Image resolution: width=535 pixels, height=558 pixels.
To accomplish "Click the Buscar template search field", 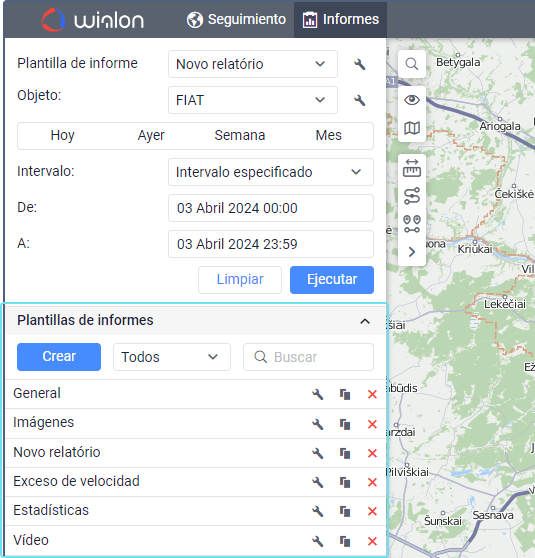I will tap(309, 357).
